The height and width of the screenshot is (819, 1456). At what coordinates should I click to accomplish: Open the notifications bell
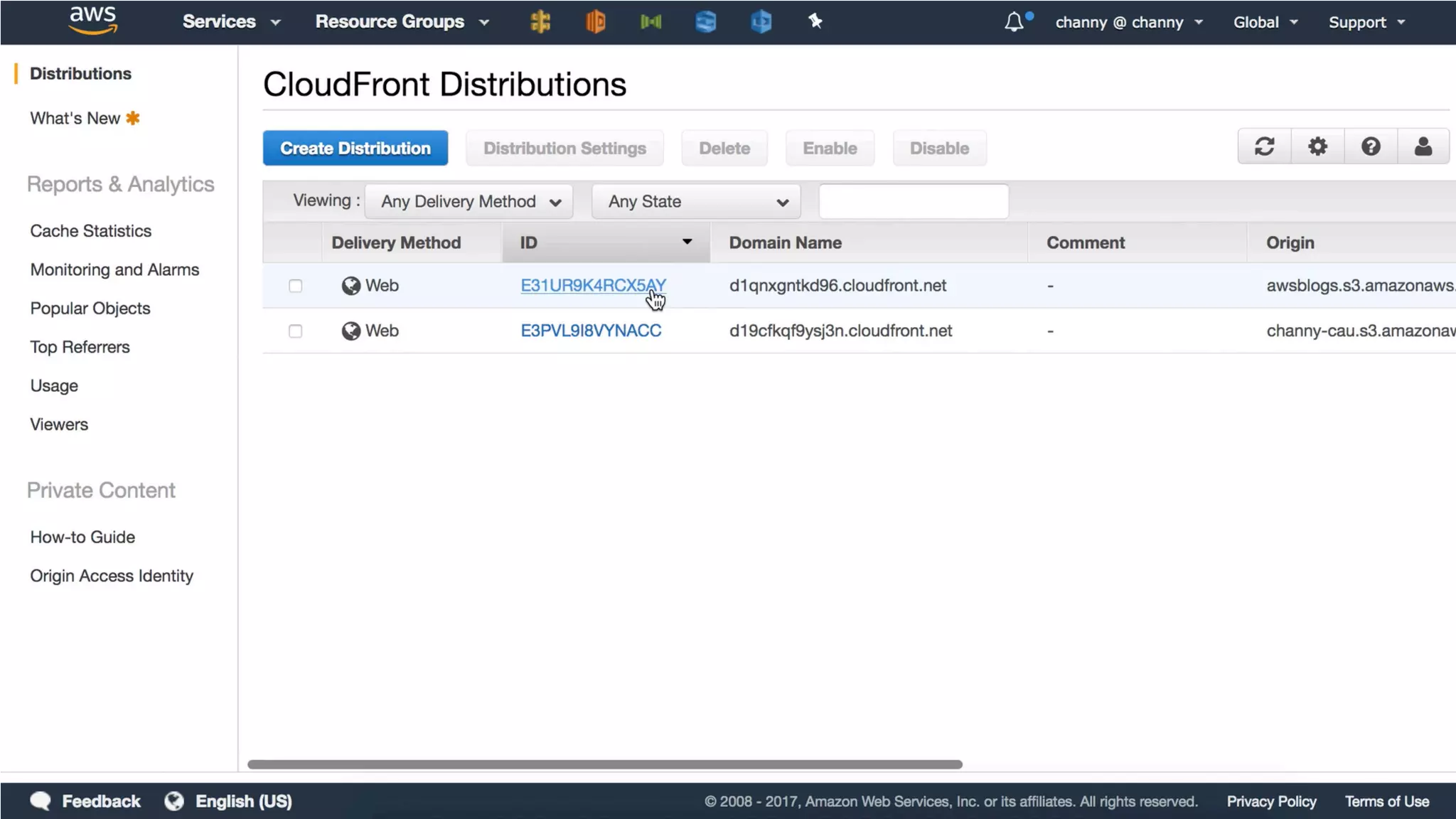click(1015, 22)
